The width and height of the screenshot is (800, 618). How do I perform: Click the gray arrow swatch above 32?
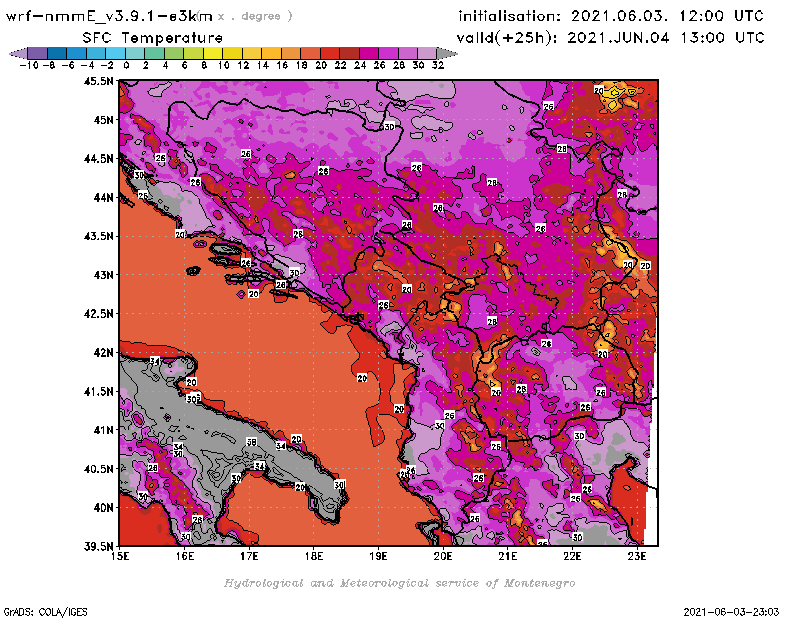pos(446,53)
